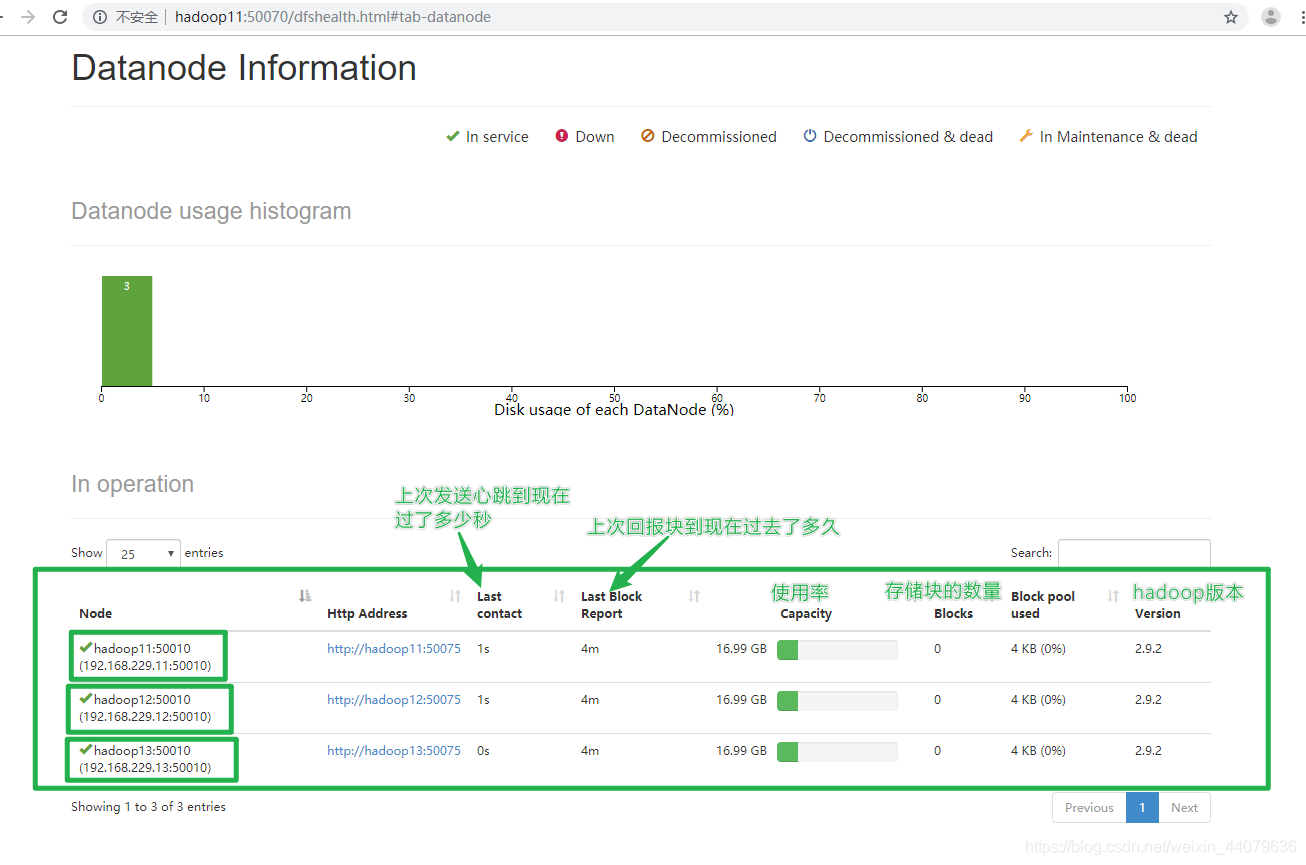Click the not-secure site info icon
The image size is (1306, 865).
click(x=100, y=17)
